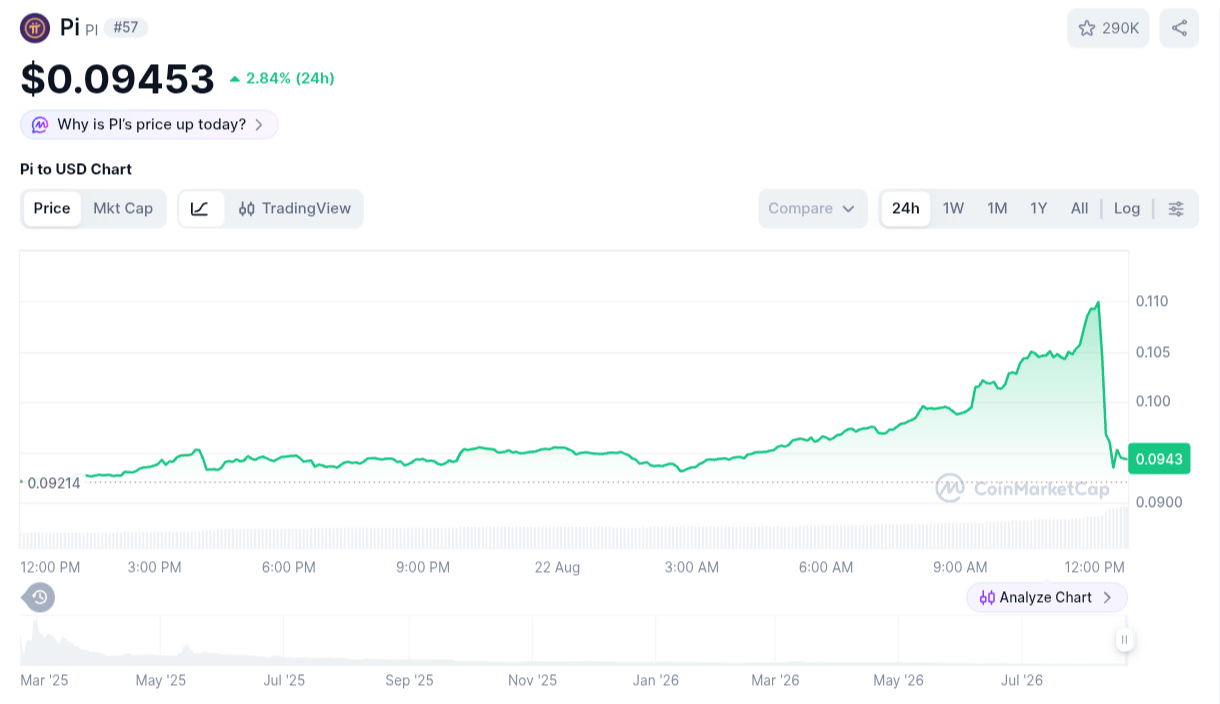Screen dimensions: 1220x704
Task: Click the price peak on the chart line
Action: 1099,301
